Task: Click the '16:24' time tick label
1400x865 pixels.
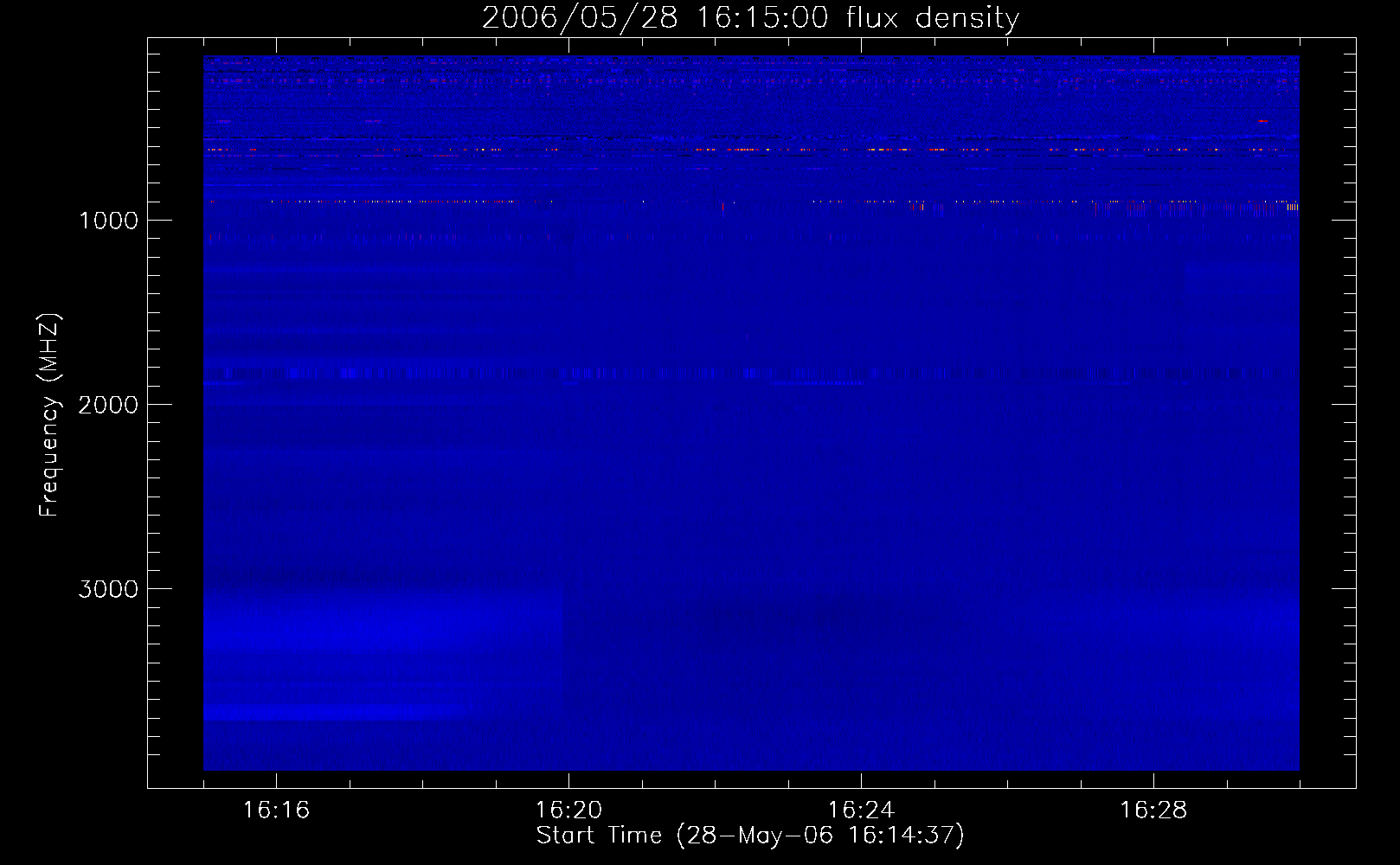Action: (x=861, y=811)
